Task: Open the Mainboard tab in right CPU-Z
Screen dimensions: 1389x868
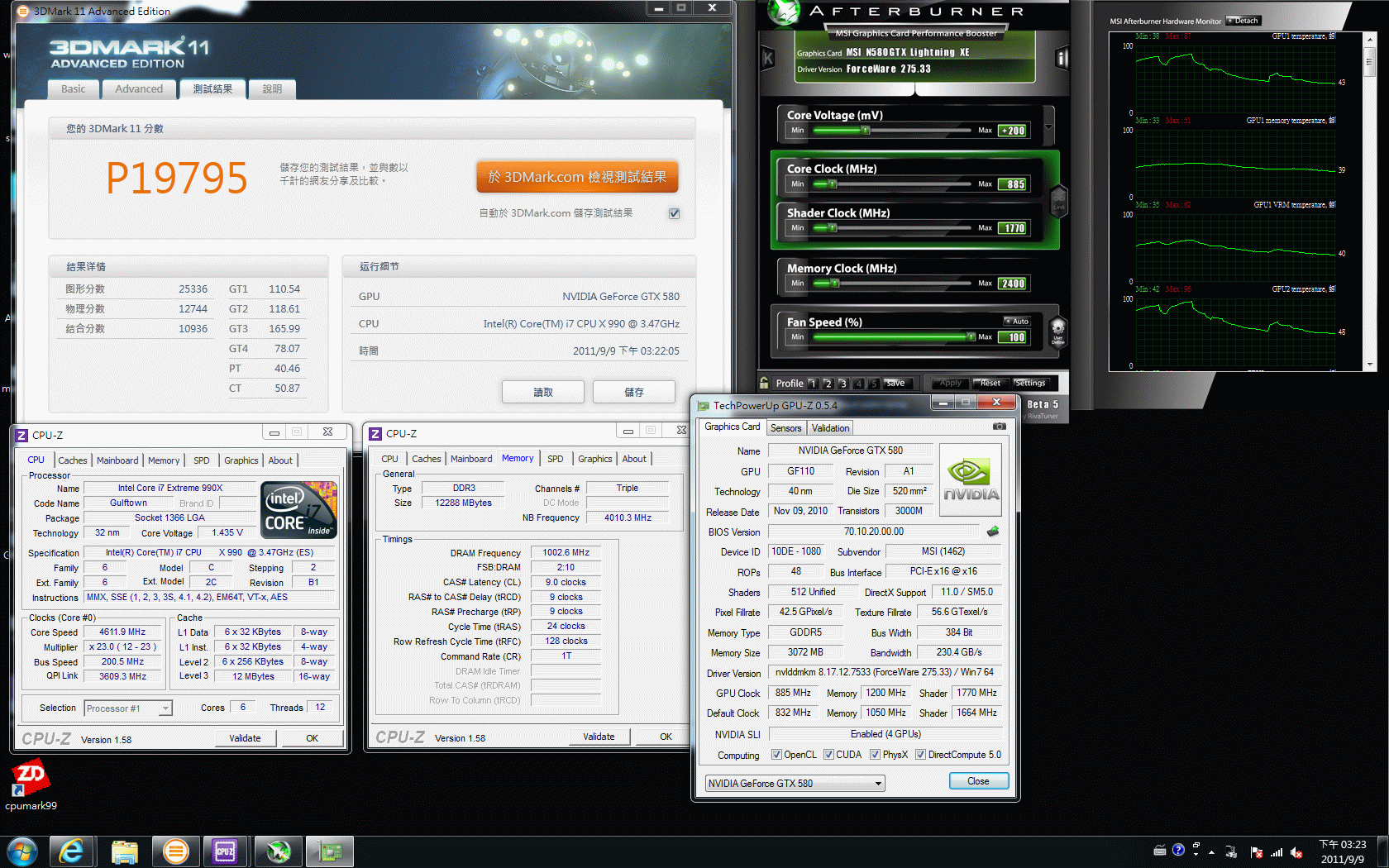Action: click(471, 459)
